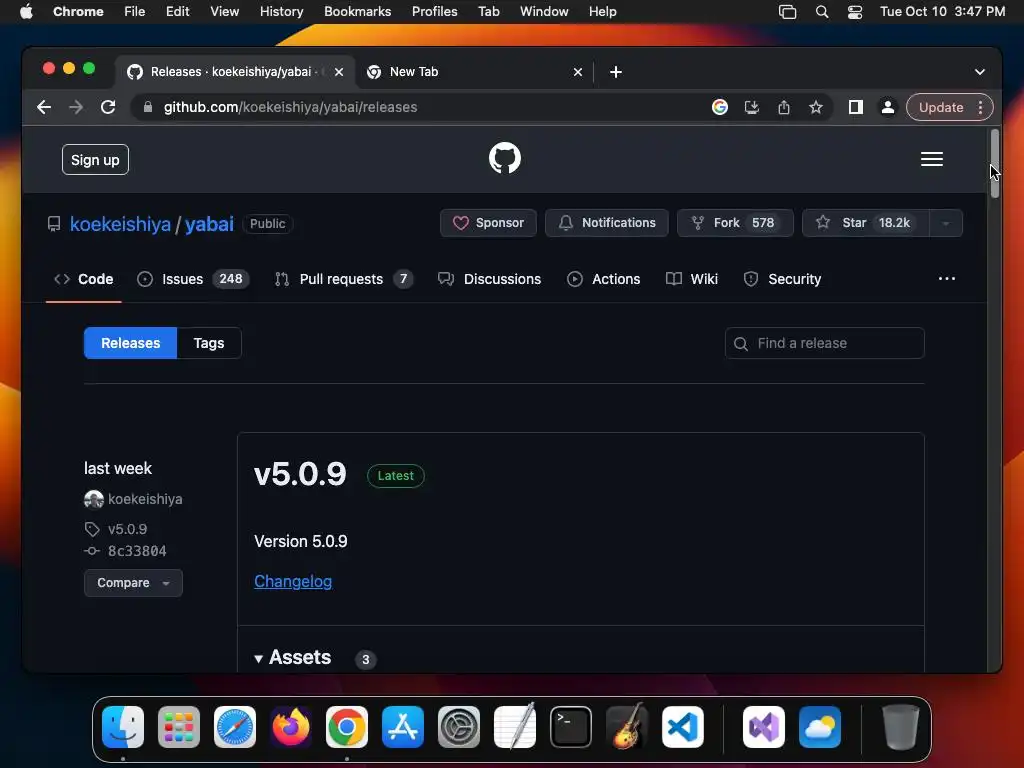Go forward in Chrome
The image size is (1024, 768).
tap(76, 107)
